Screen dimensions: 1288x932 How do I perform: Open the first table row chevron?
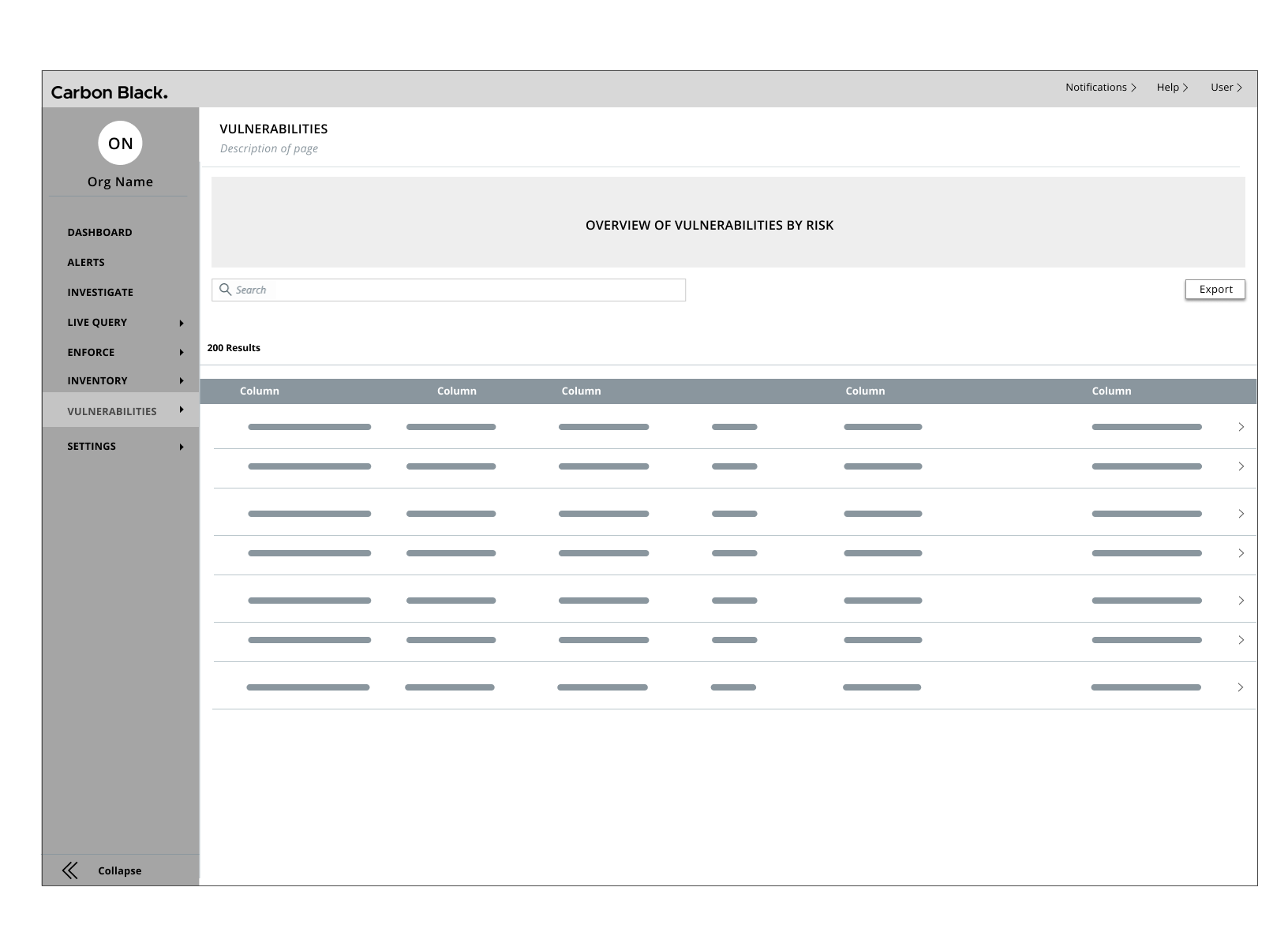(1241, 427)
